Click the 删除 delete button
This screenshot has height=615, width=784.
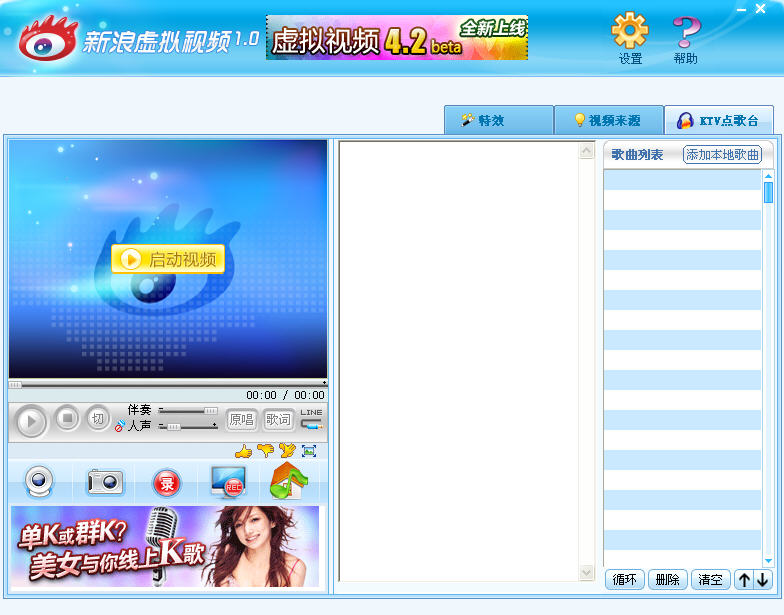click(668, 580)
